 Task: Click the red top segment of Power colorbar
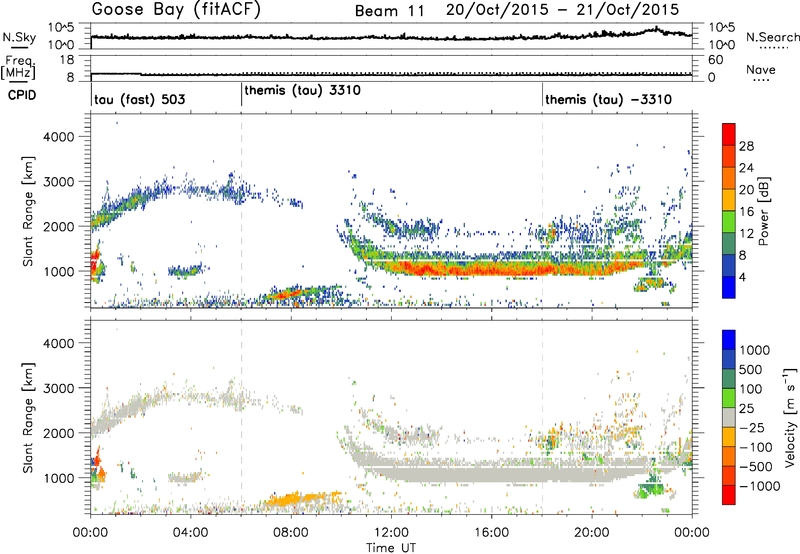coord(729,135)
